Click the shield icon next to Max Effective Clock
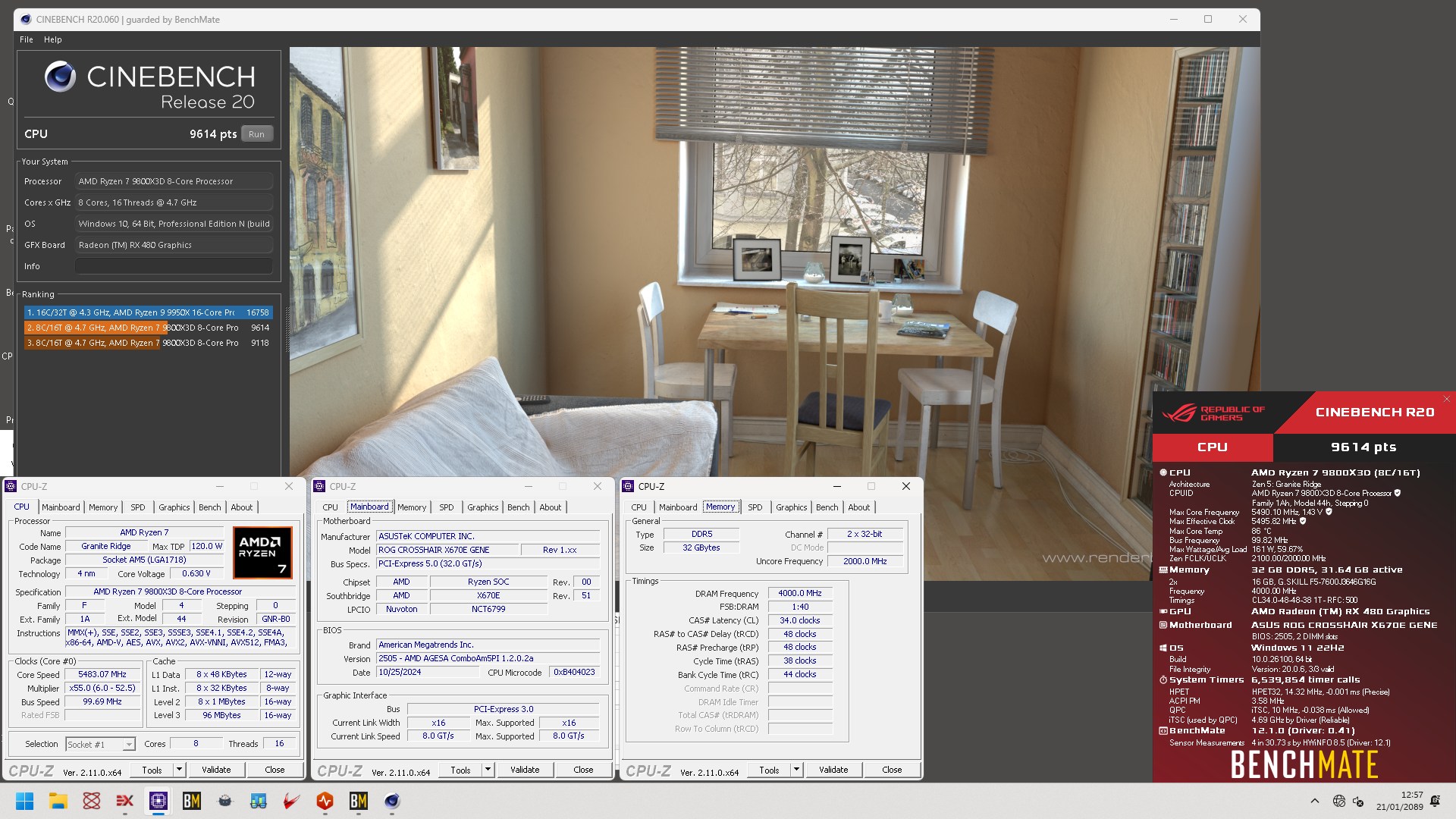The width and height of the screenshot is (1456, 819). pos(1303,521)
